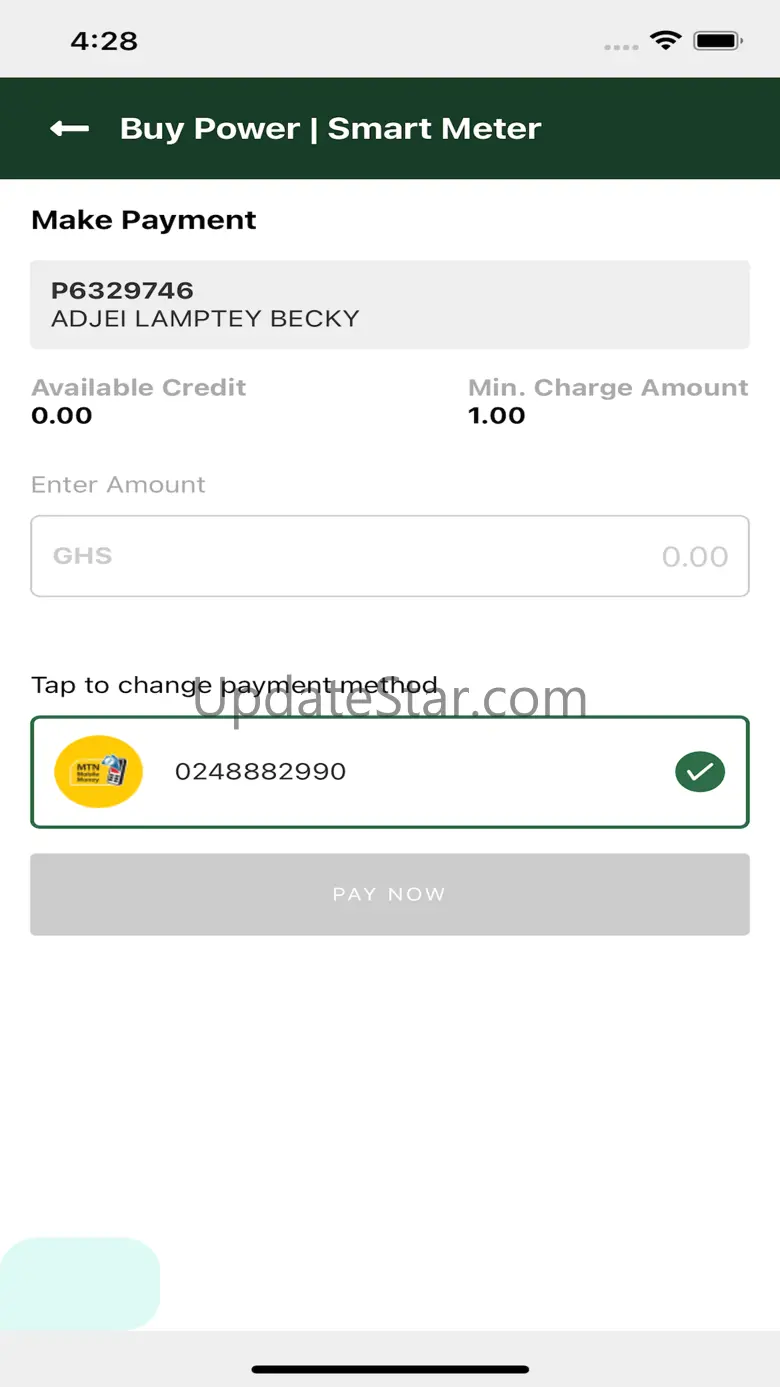Tap the Make Payment heading
Viewport: 780px width, 1387px height.
(x=144, y=220)
